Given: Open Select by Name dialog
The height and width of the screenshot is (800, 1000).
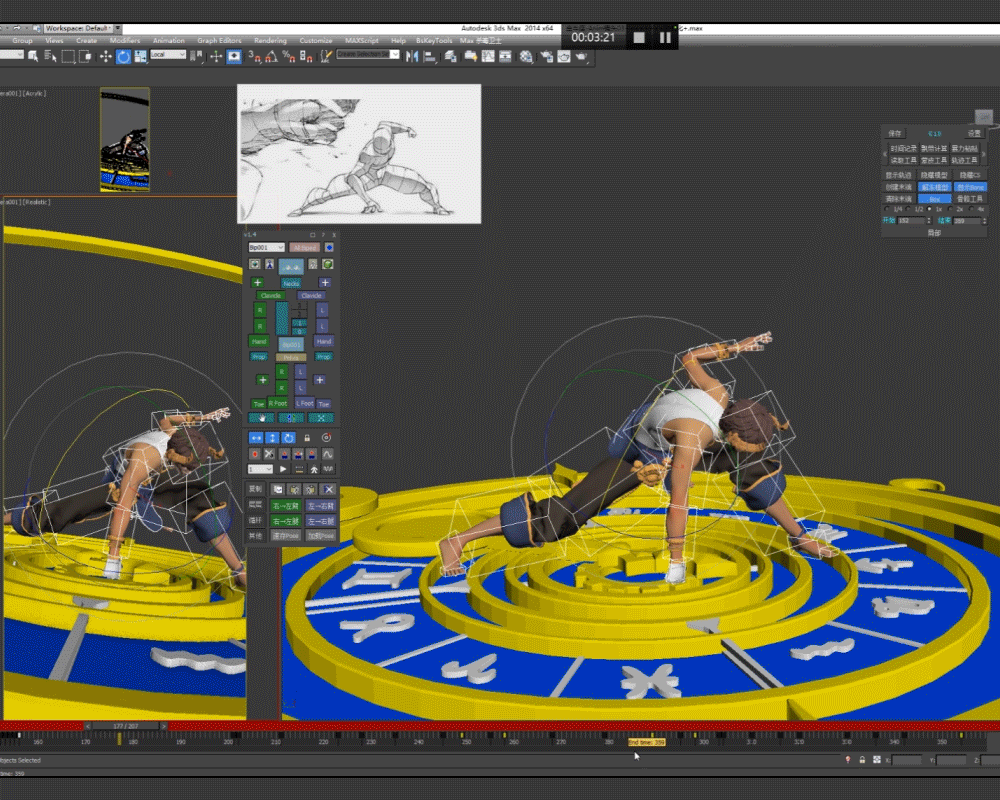Looking at the screenshot, I should (x=50, y=56).
